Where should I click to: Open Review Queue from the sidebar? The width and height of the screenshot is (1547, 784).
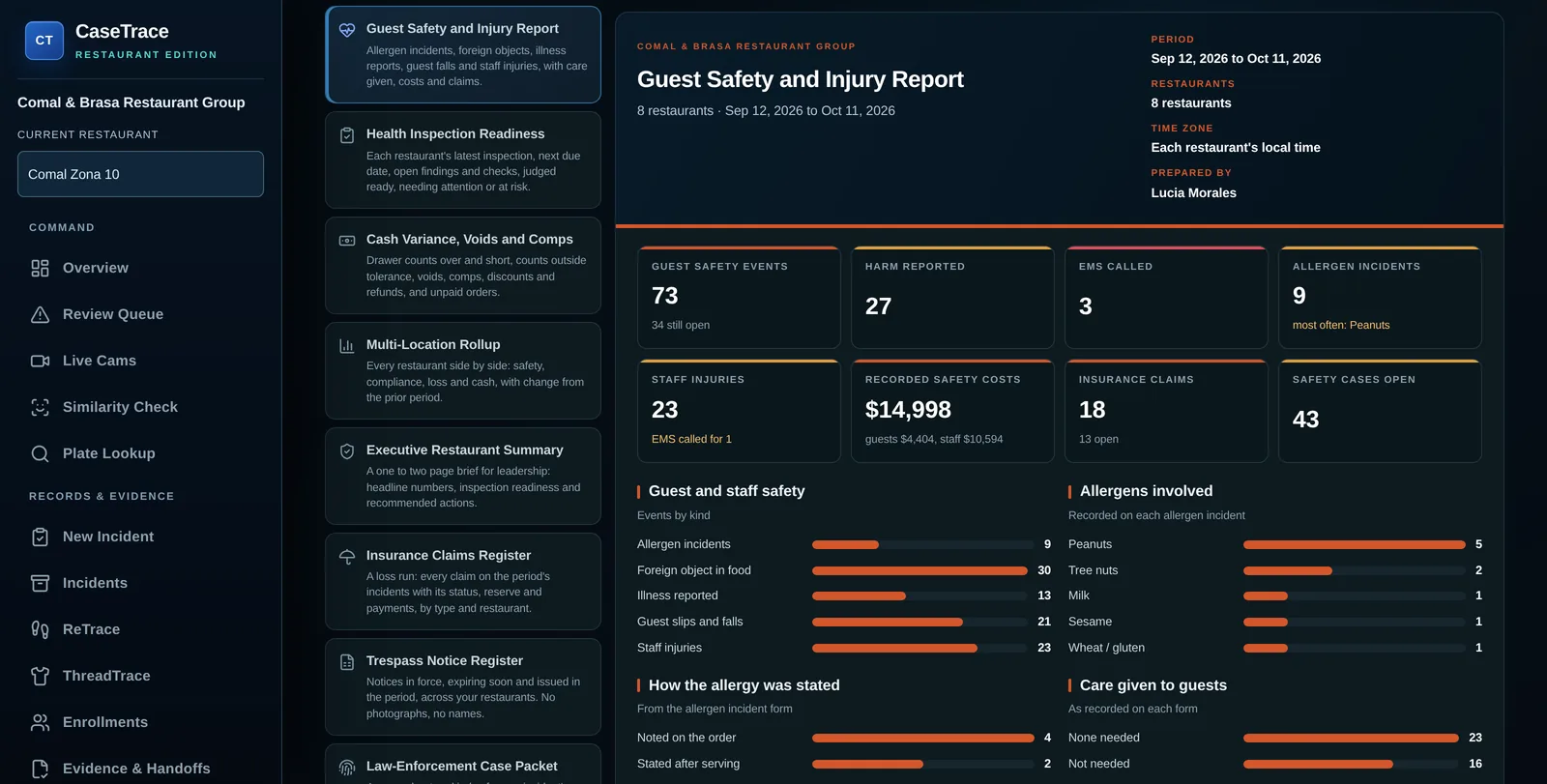click(140, 314)
